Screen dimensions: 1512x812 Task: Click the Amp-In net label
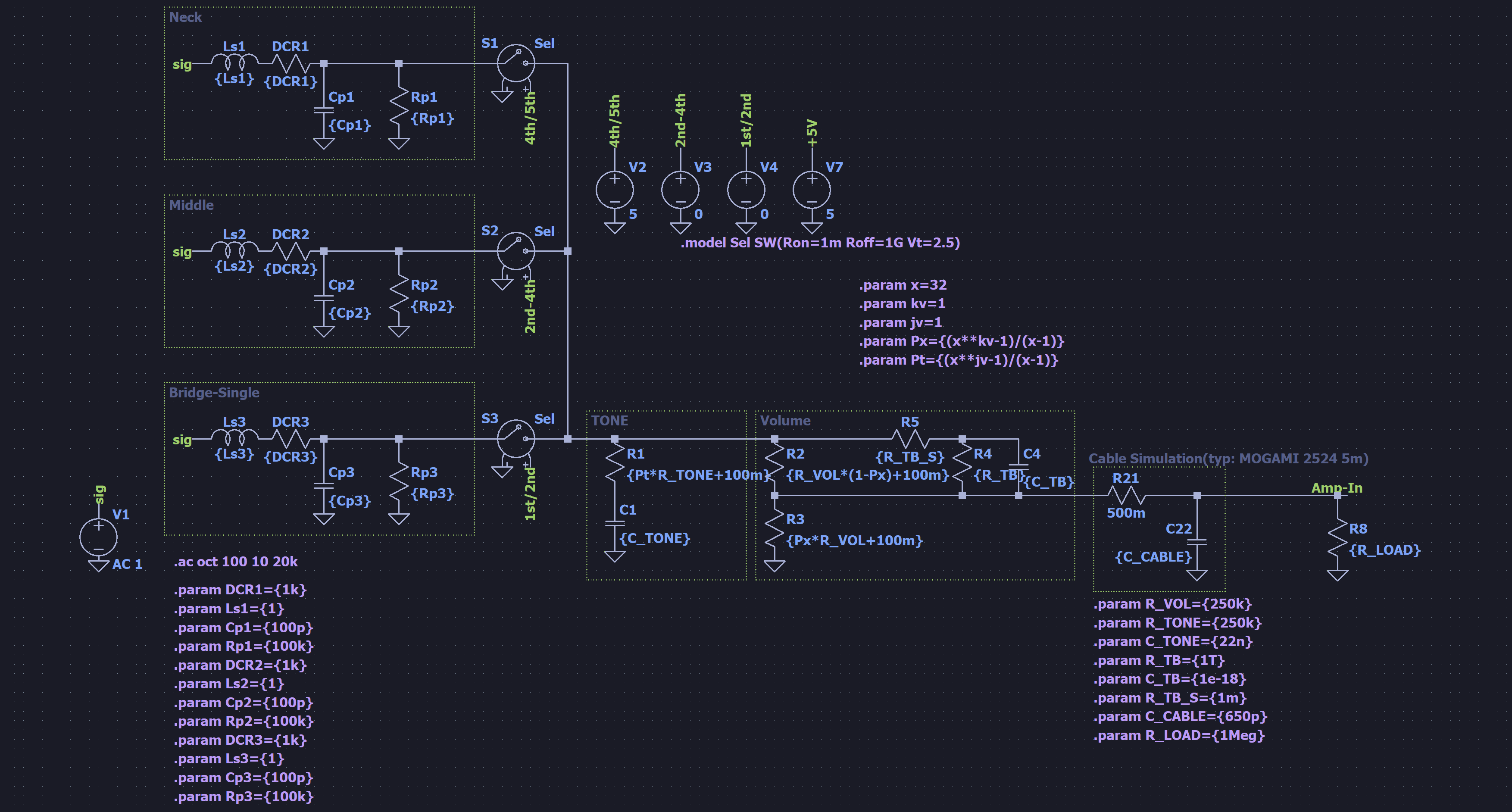[1337, 488]
